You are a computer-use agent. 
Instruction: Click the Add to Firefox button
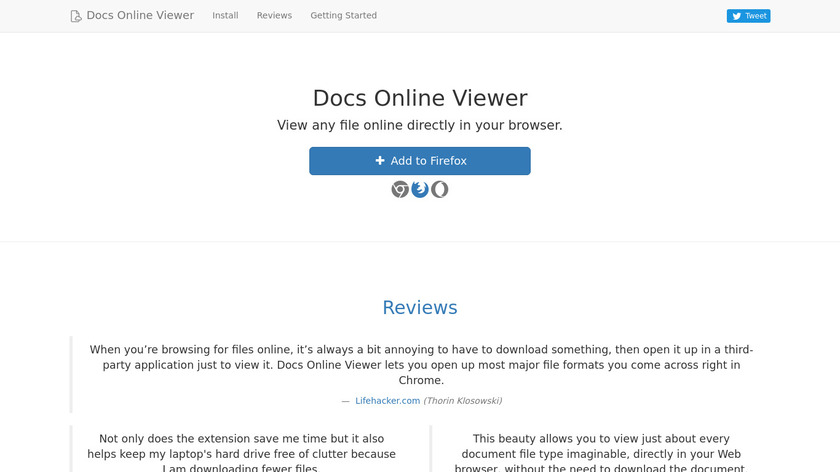click(420, 161)
